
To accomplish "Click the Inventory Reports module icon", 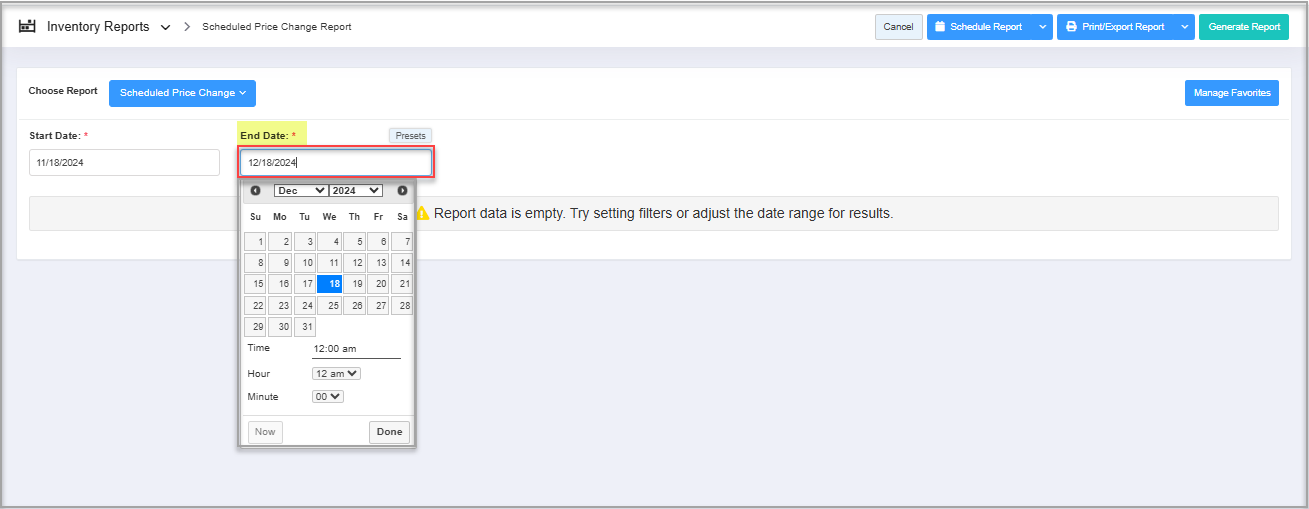I will point(28,26).
